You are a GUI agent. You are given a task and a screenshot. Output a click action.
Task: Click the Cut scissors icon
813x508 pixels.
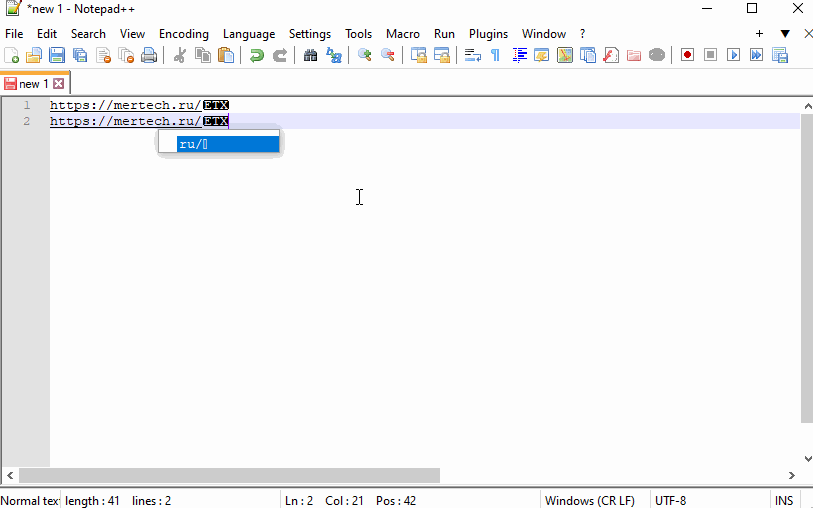180,56
